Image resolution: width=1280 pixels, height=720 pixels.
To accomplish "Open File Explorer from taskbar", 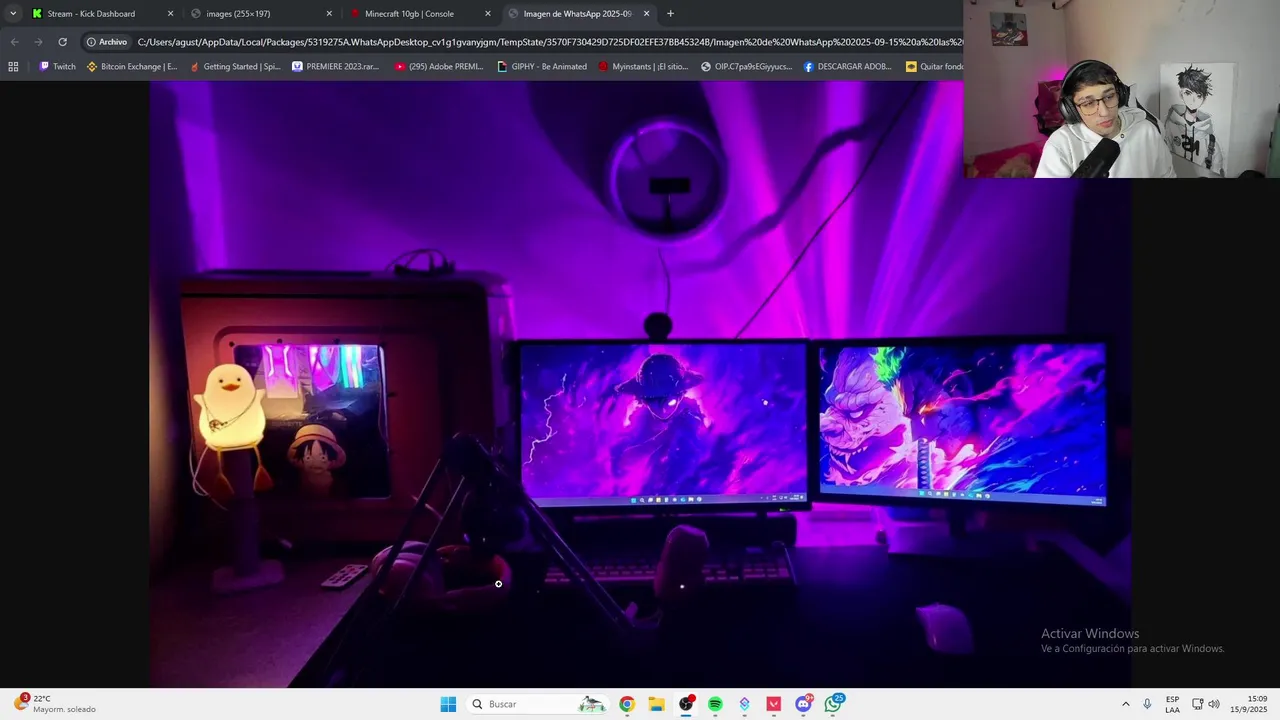I will pos(656,704).
